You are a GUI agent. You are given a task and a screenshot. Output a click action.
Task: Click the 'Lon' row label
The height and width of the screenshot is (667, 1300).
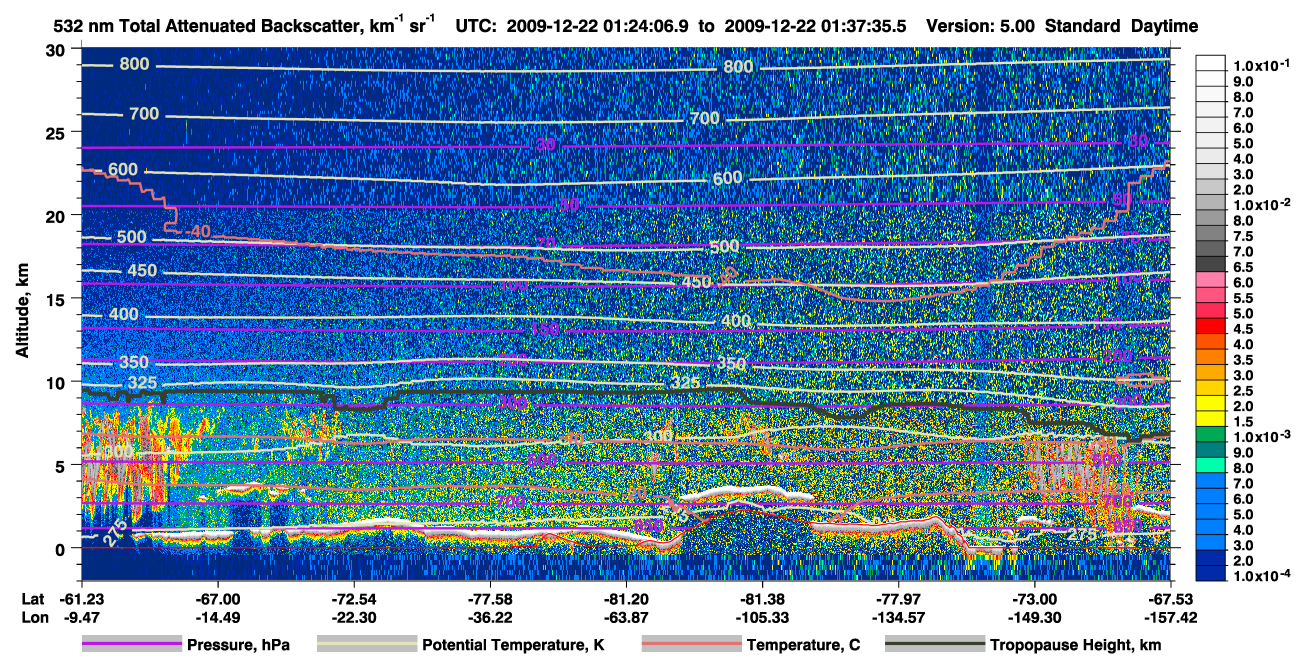click(33, 617)
